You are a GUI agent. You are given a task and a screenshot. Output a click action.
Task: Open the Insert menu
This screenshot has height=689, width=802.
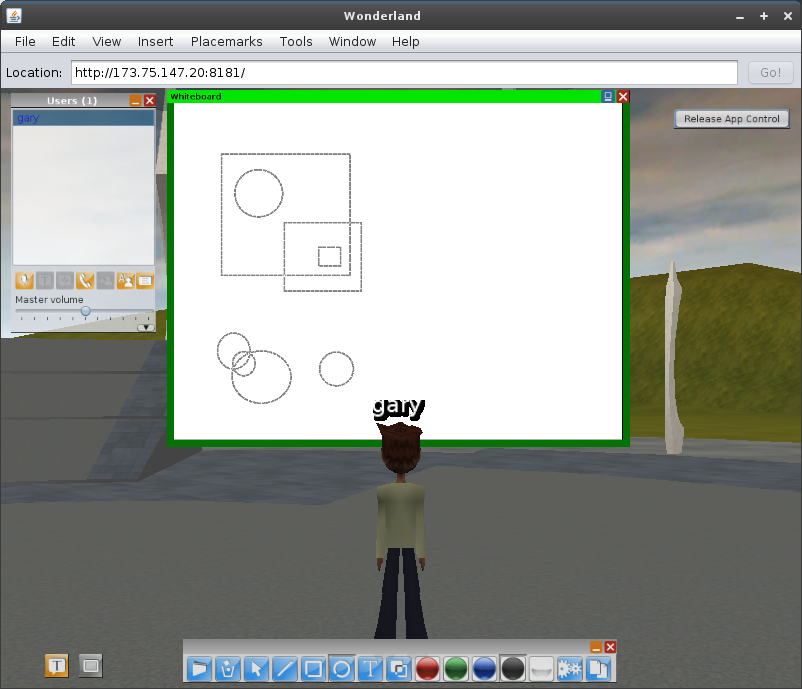click(x=155, y=41)
